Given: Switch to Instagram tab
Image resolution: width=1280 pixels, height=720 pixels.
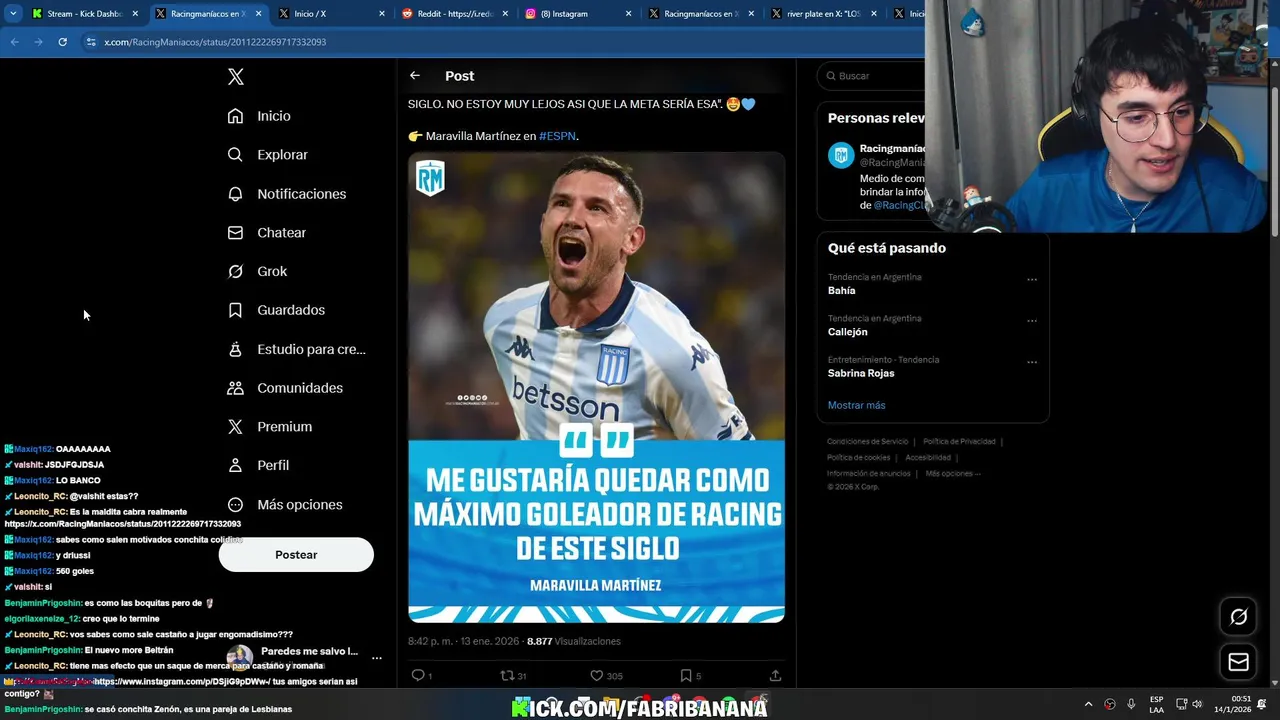Looking at the screenshot, I should click(x=578, y=14).
